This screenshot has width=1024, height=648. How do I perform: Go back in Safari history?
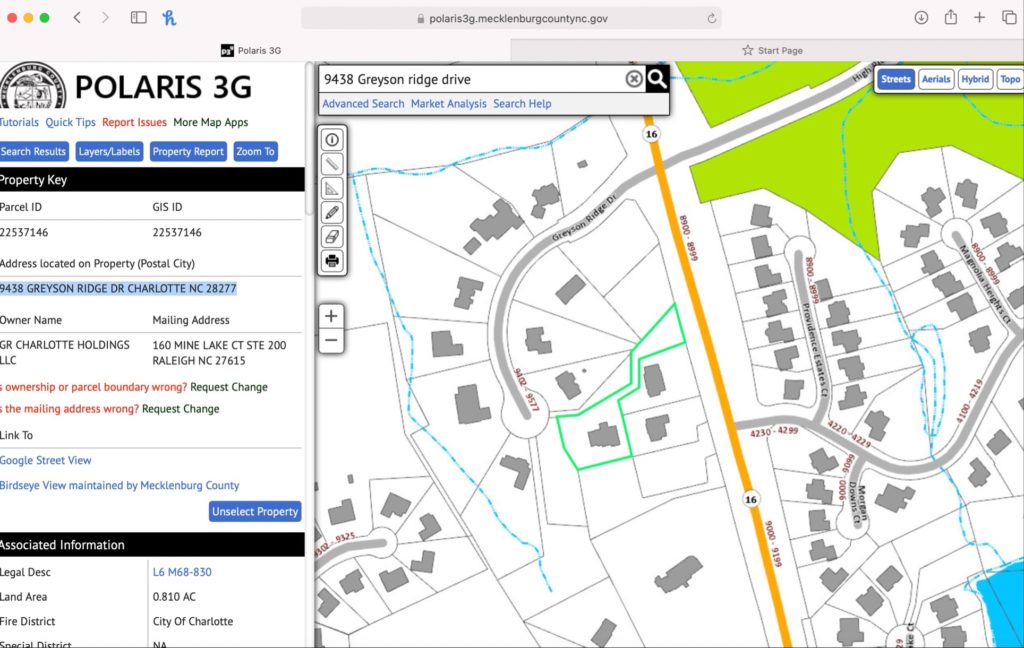click(77, 18)
